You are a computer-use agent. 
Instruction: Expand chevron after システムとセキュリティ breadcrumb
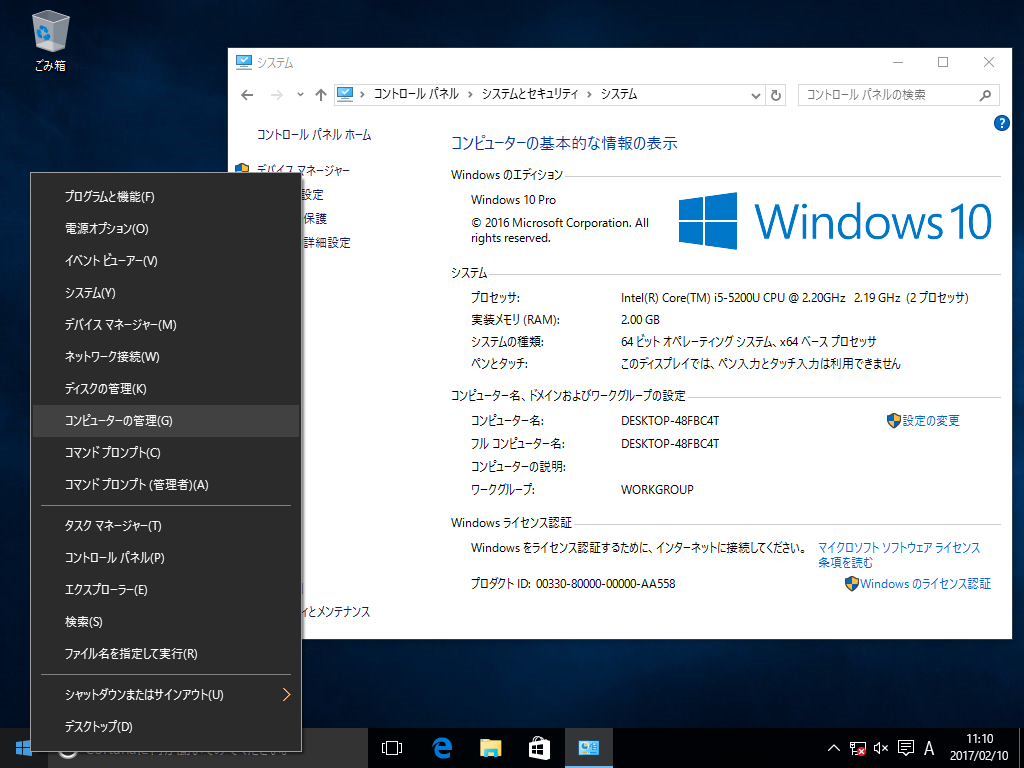click(x=589, y=95)
